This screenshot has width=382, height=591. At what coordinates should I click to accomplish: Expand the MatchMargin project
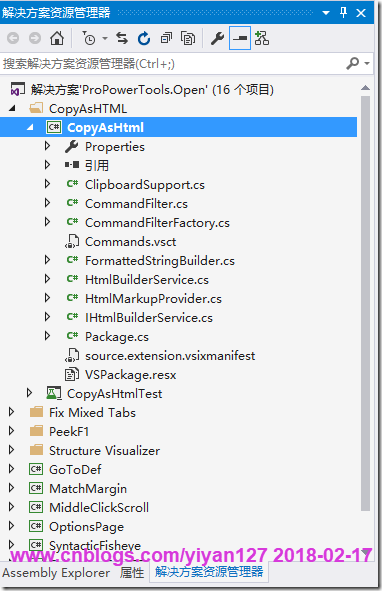[x=12, y=488]
